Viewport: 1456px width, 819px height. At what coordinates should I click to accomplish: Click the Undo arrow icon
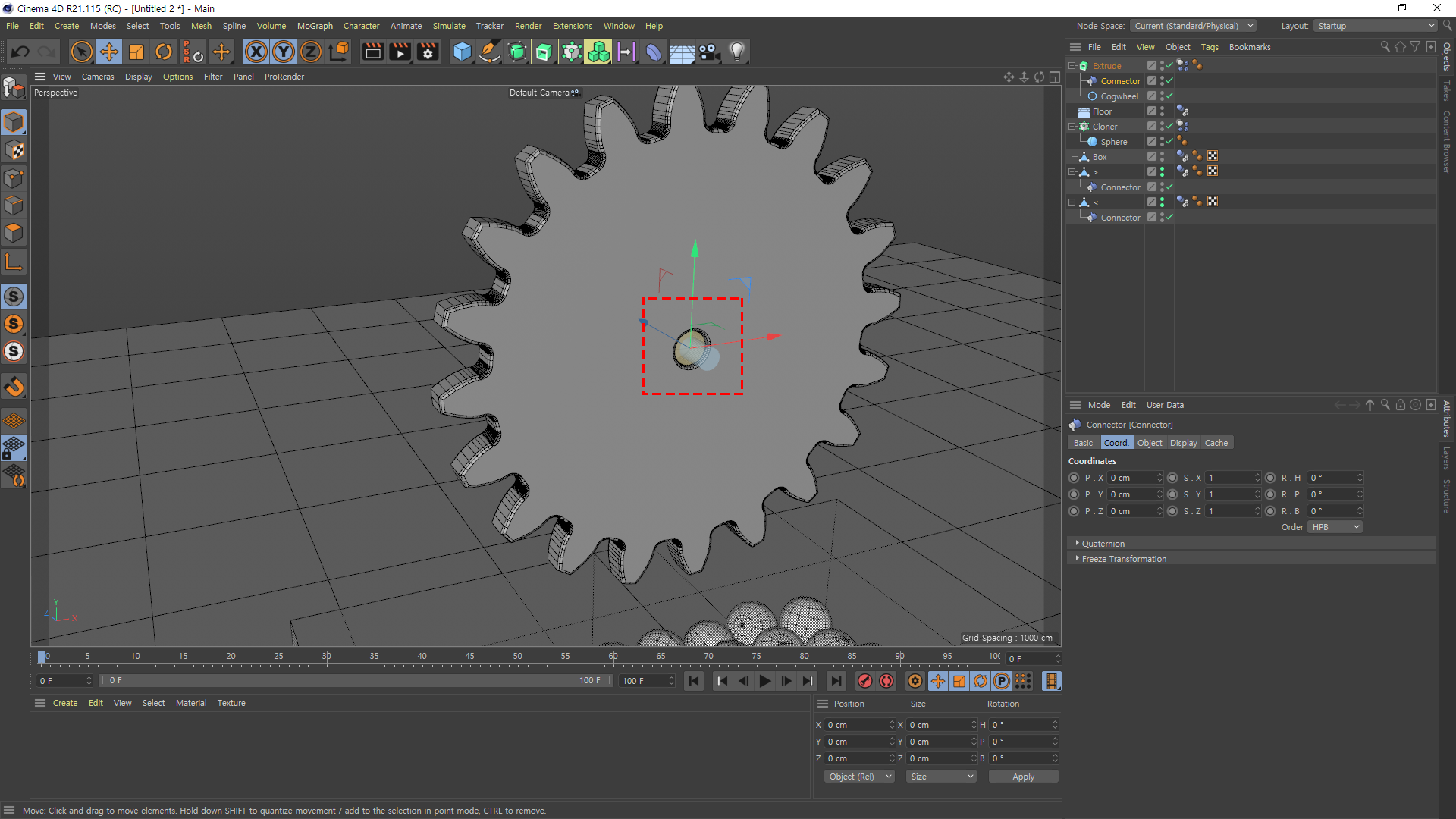point(20,52)
